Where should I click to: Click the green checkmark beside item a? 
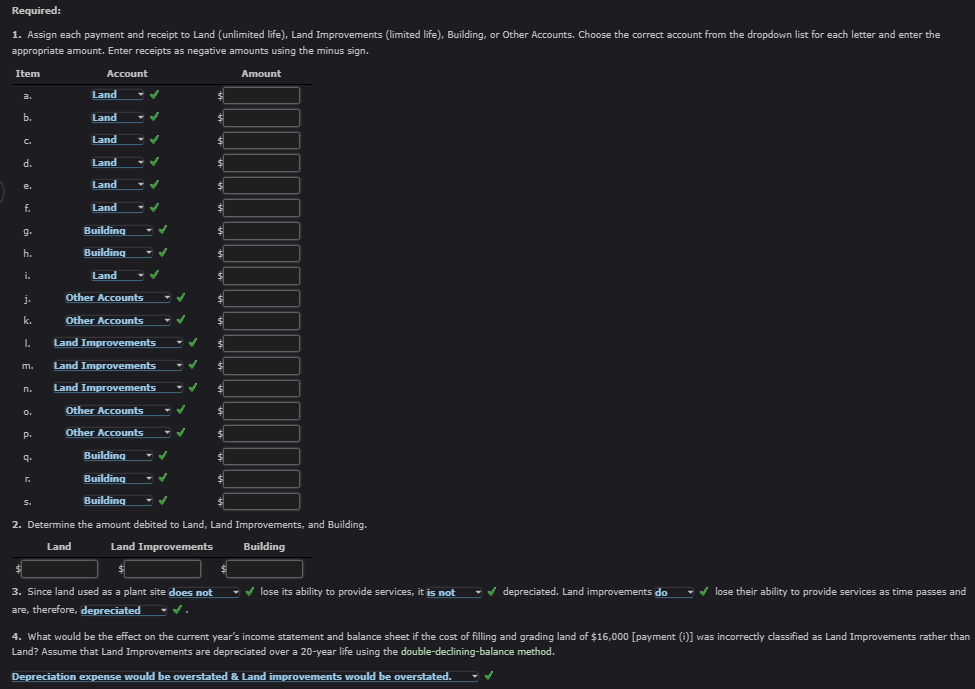coord(153,94)
